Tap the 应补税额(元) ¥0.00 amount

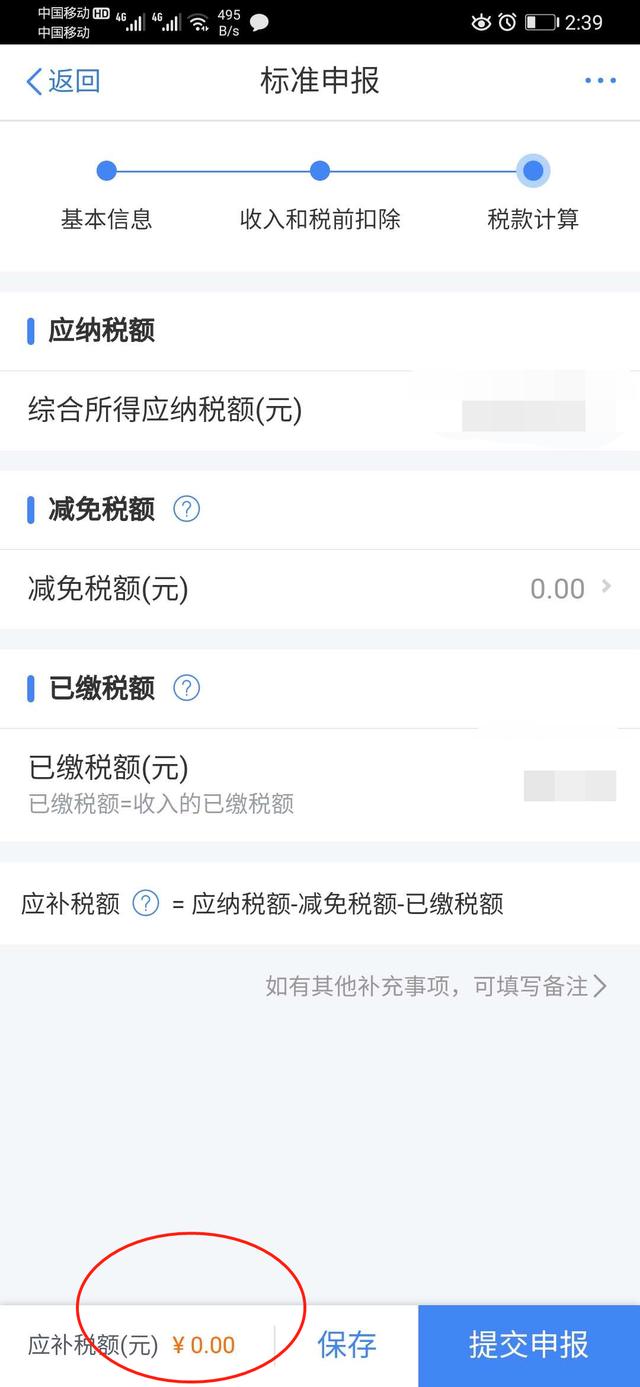point(204,1345)
